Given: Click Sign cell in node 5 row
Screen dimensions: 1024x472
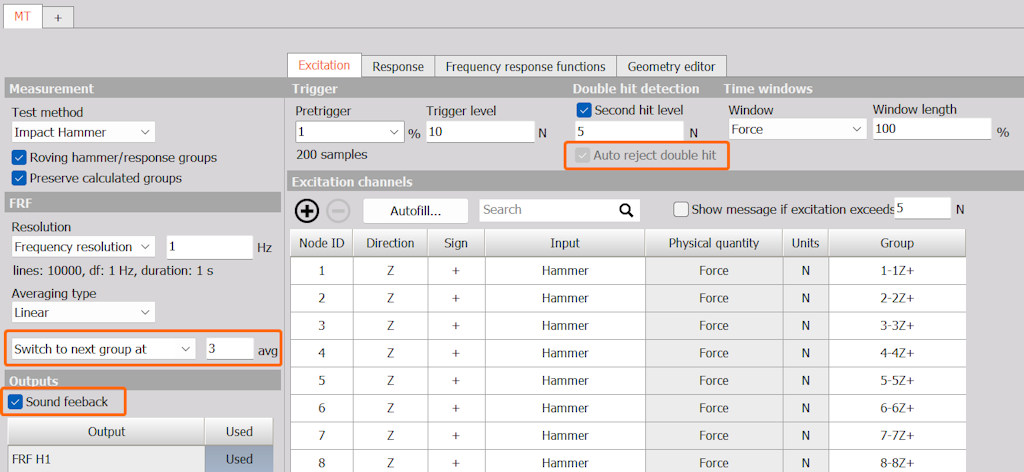Looking at the screenshot, I should point(456,381).
